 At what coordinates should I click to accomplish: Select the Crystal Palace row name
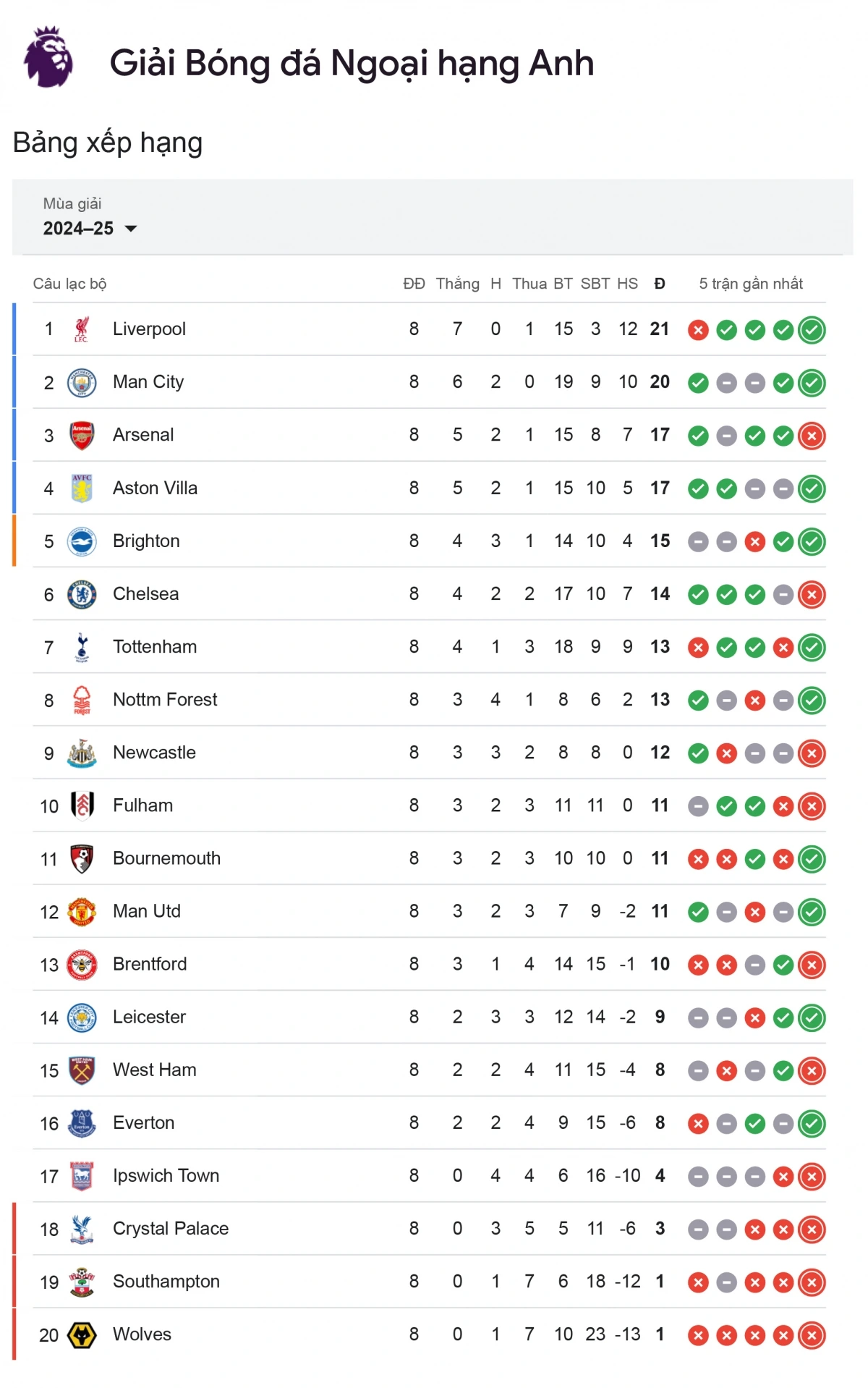coord(171,1229)
